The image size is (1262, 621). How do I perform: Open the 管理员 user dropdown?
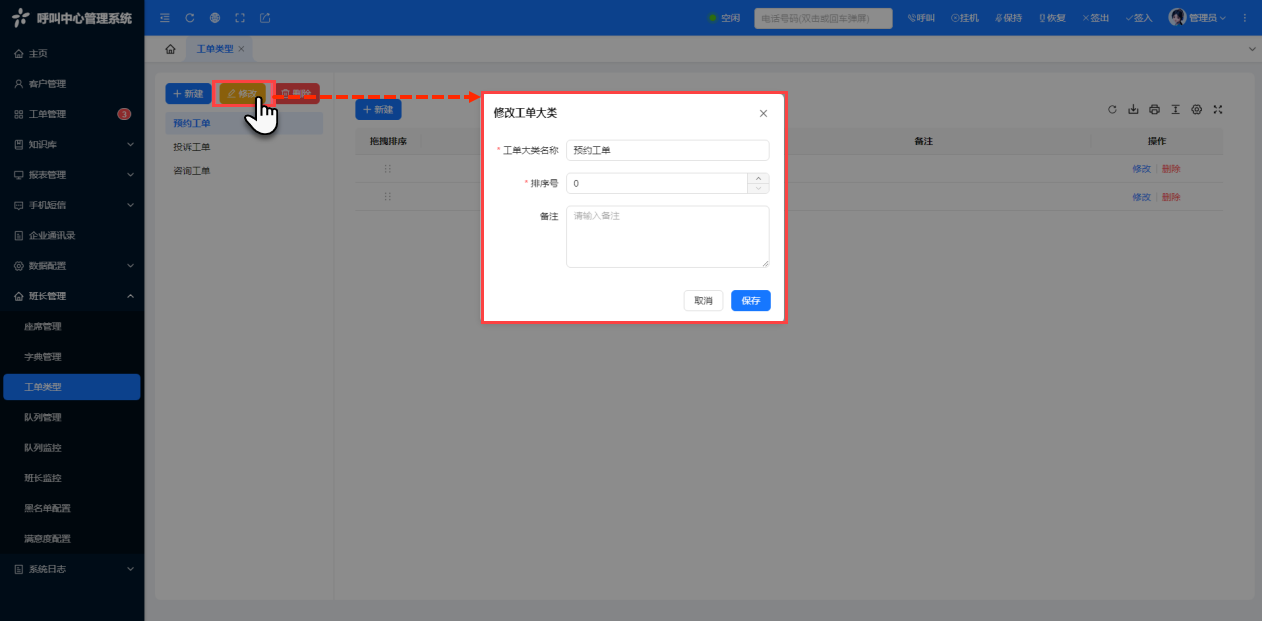point(1197,18)
